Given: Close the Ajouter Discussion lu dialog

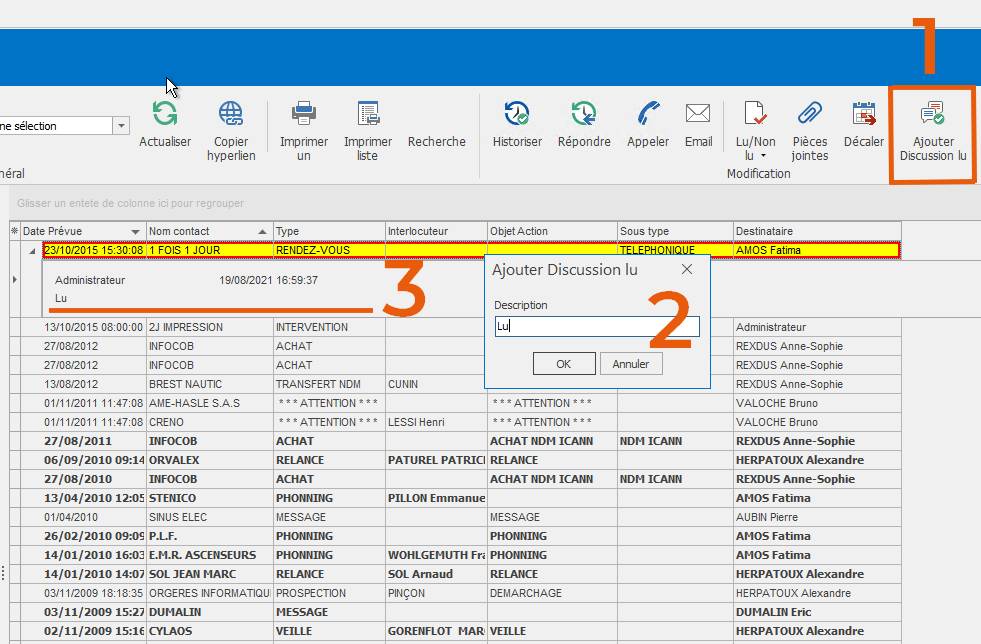Looking at the screenshot, I should click(x=687, y=269).
